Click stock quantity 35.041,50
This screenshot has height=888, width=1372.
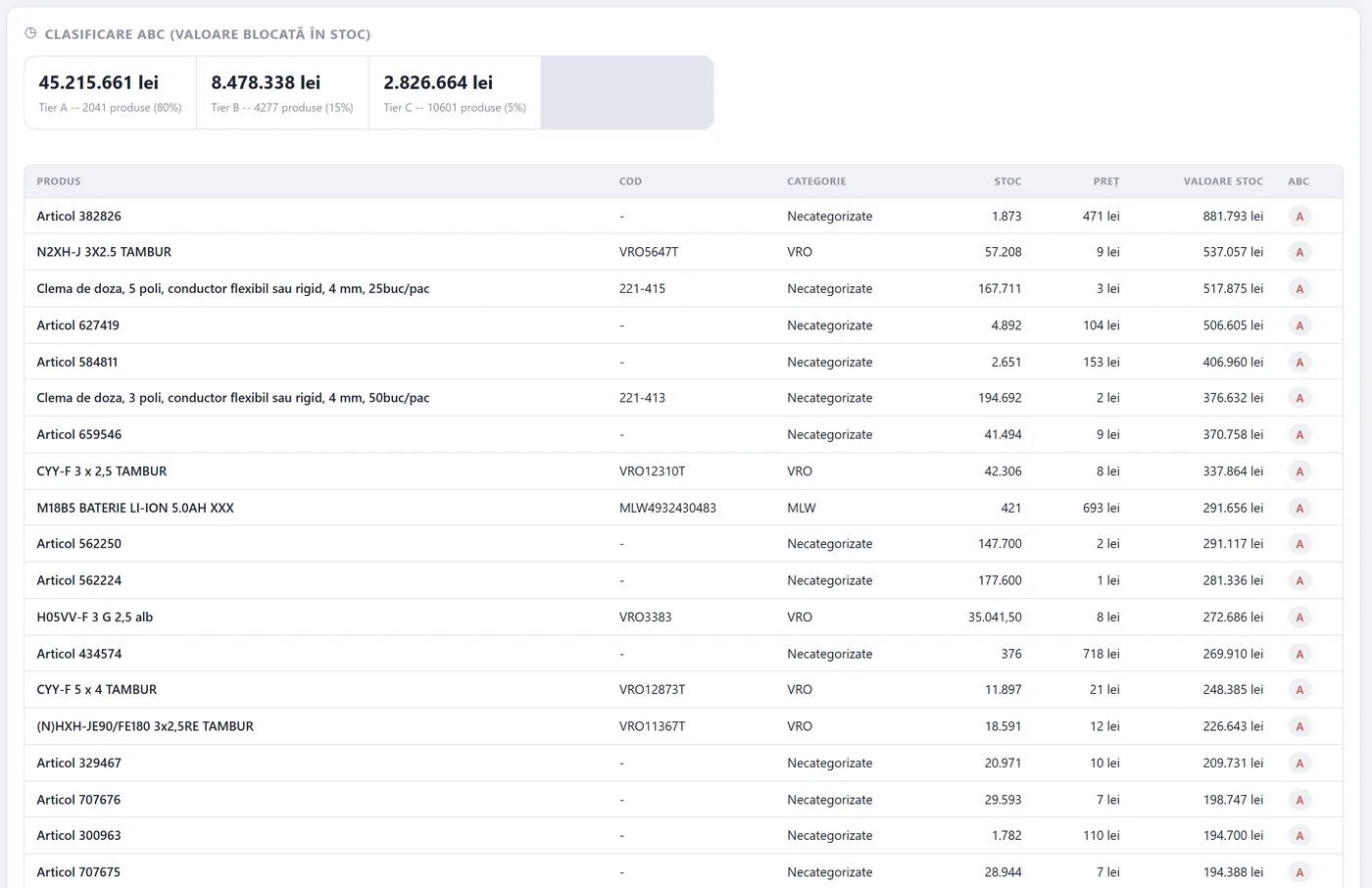995,617
